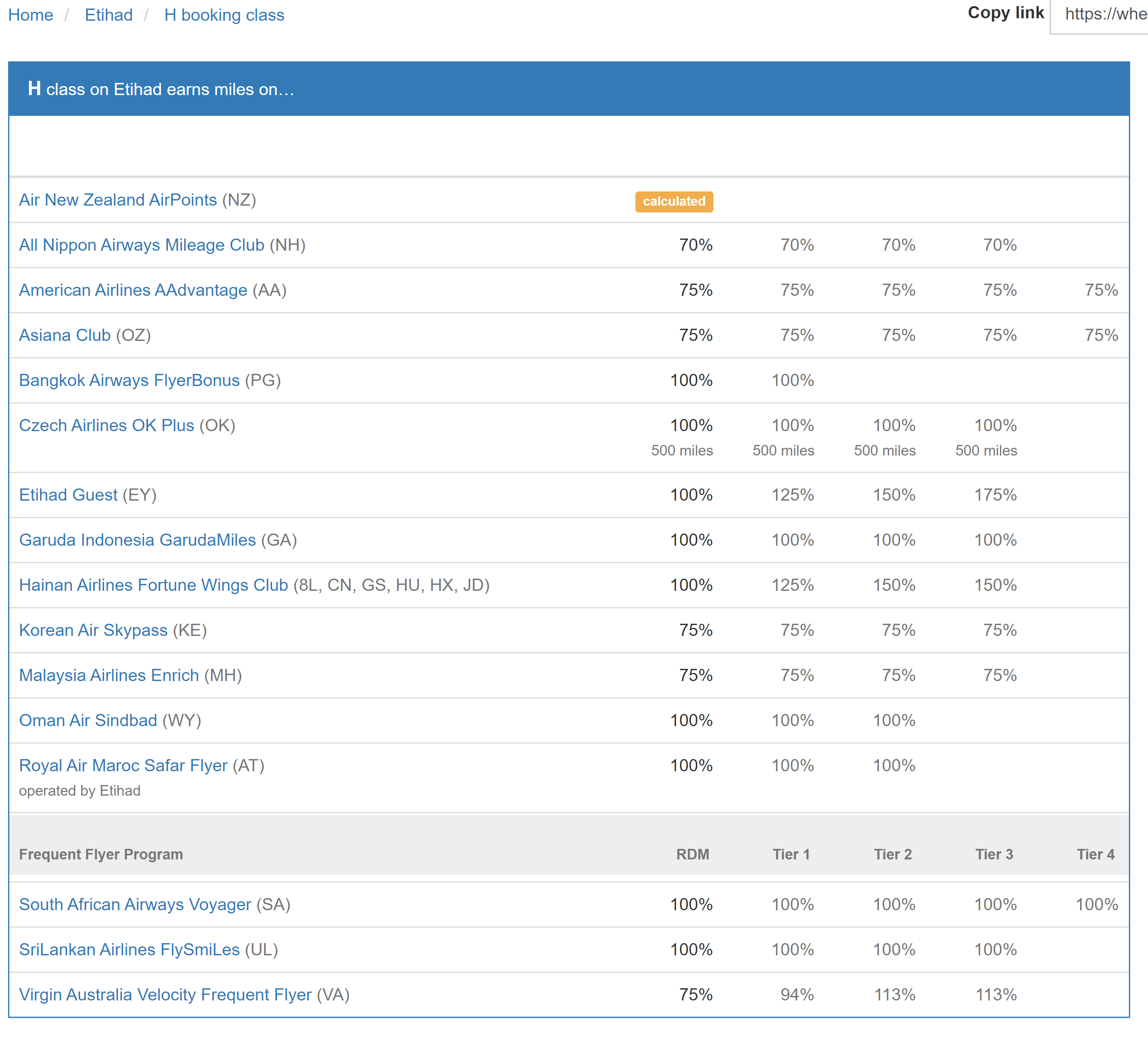Open American Airlines AAdvantage program

click(133, 290)
